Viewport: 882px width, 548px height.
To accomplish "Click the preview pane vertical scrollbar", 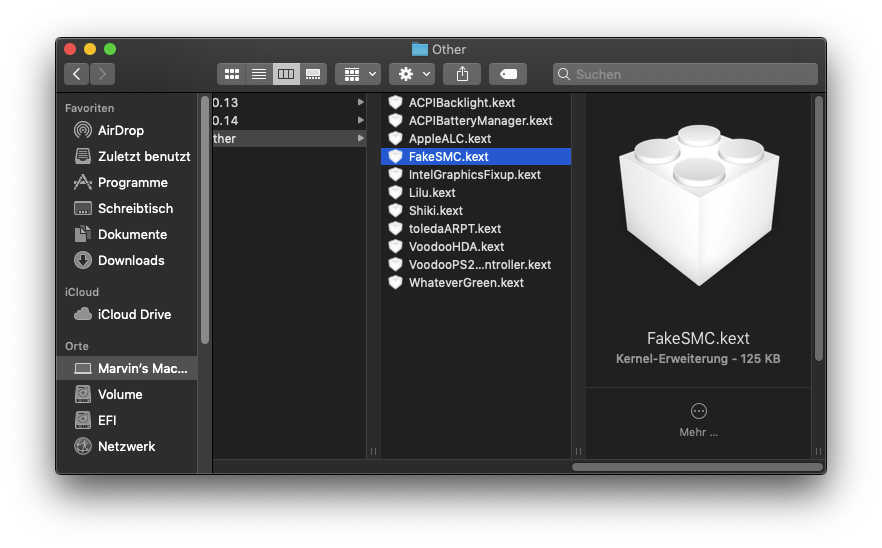I will click(819, 228).
